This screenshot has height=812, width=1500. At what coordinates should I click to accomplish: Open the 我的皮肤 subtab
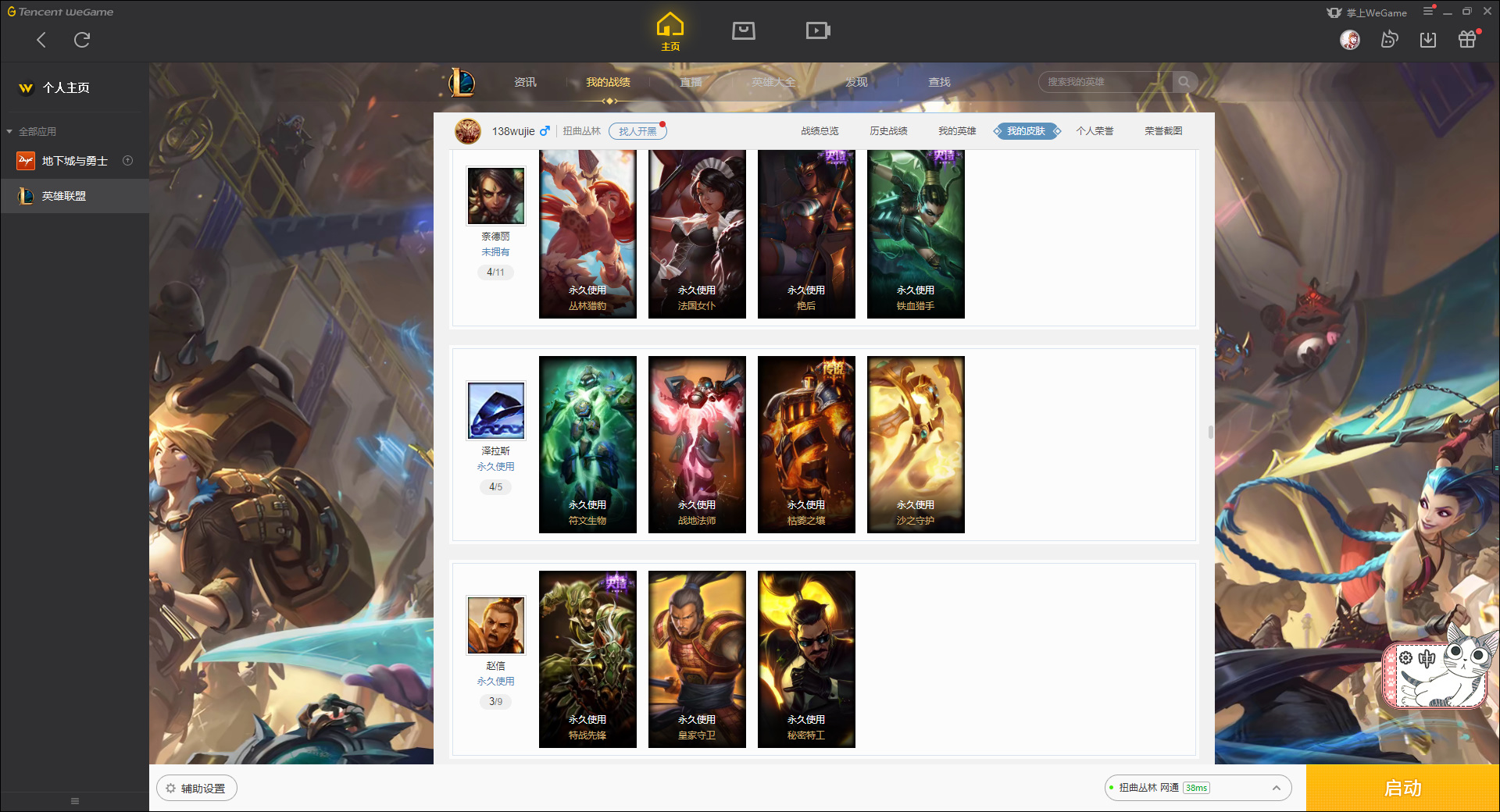point(1027,131)
